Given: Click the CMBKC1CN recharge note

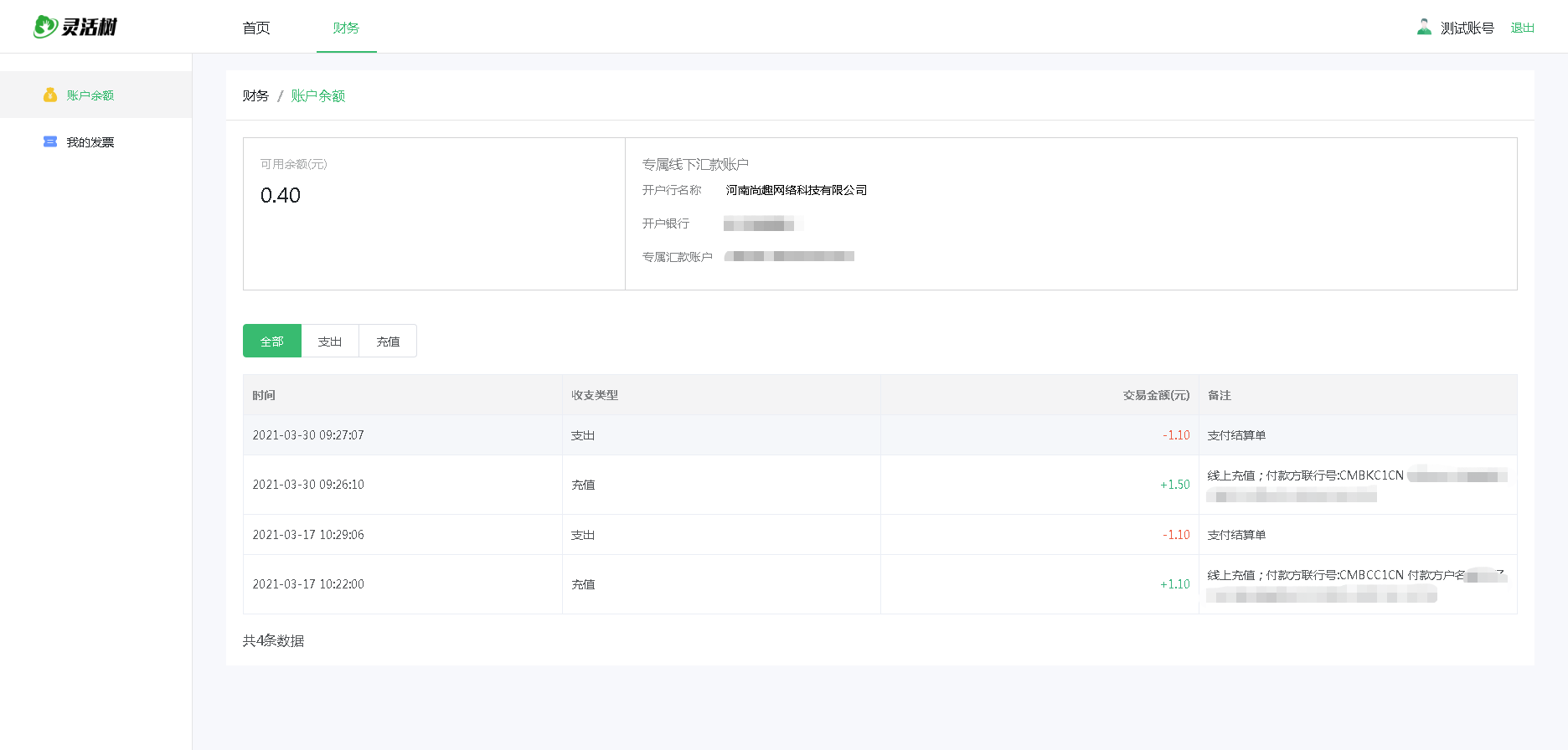Looking at the screenshot, I should [x=1357, y=485].
